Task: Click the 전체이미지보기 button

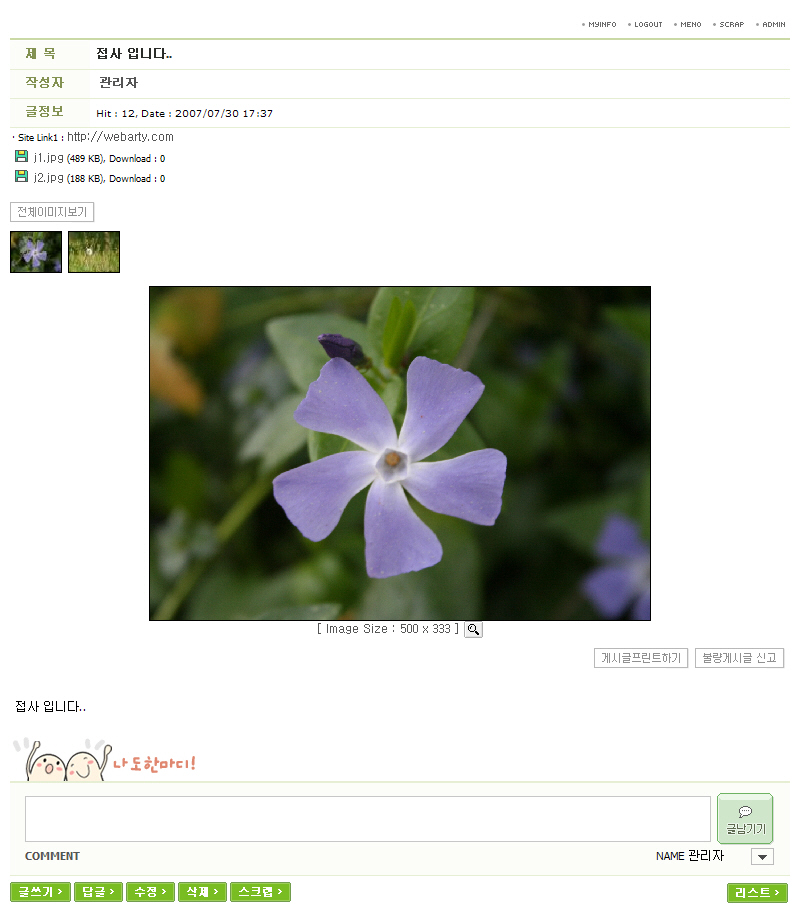Action: pyautogui.click(x=52, y=212)
